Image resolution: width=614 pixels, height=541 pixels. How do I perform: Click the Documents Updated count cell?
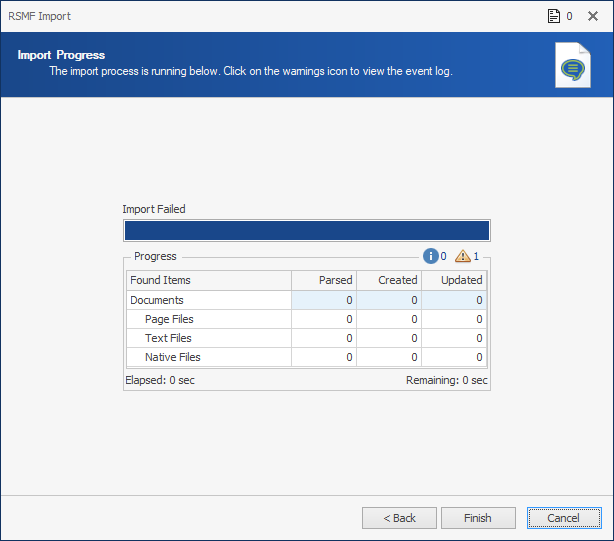click(x=454, y=300)
